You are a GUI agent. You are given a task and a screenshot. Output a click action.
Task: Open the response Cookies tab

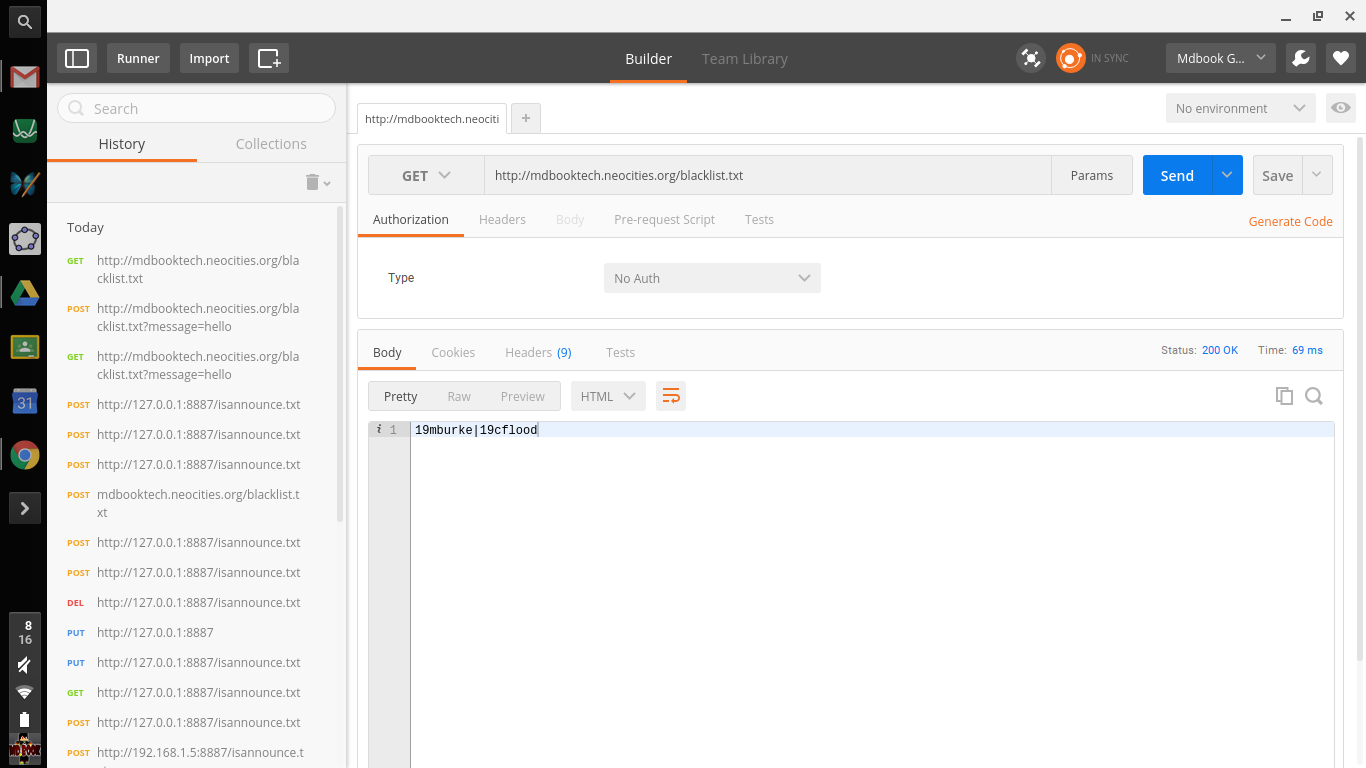coord(453,352)
